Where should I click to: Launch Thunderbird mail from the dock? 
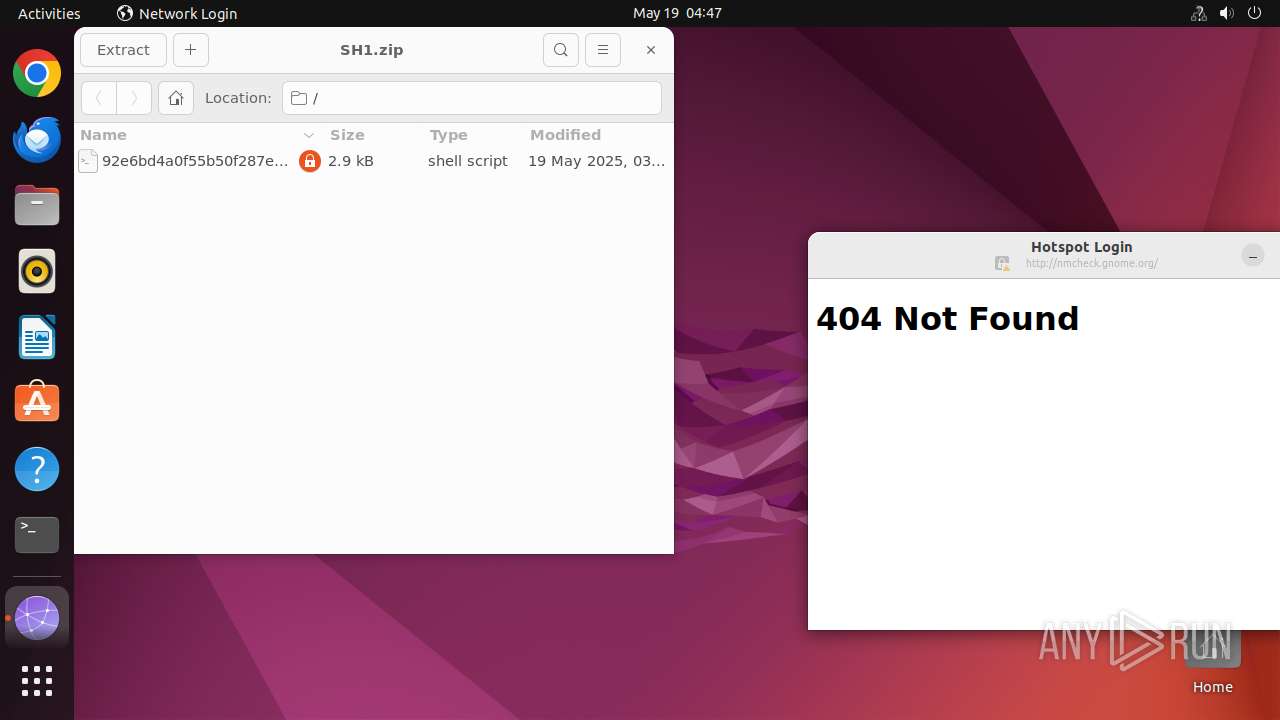37,140
